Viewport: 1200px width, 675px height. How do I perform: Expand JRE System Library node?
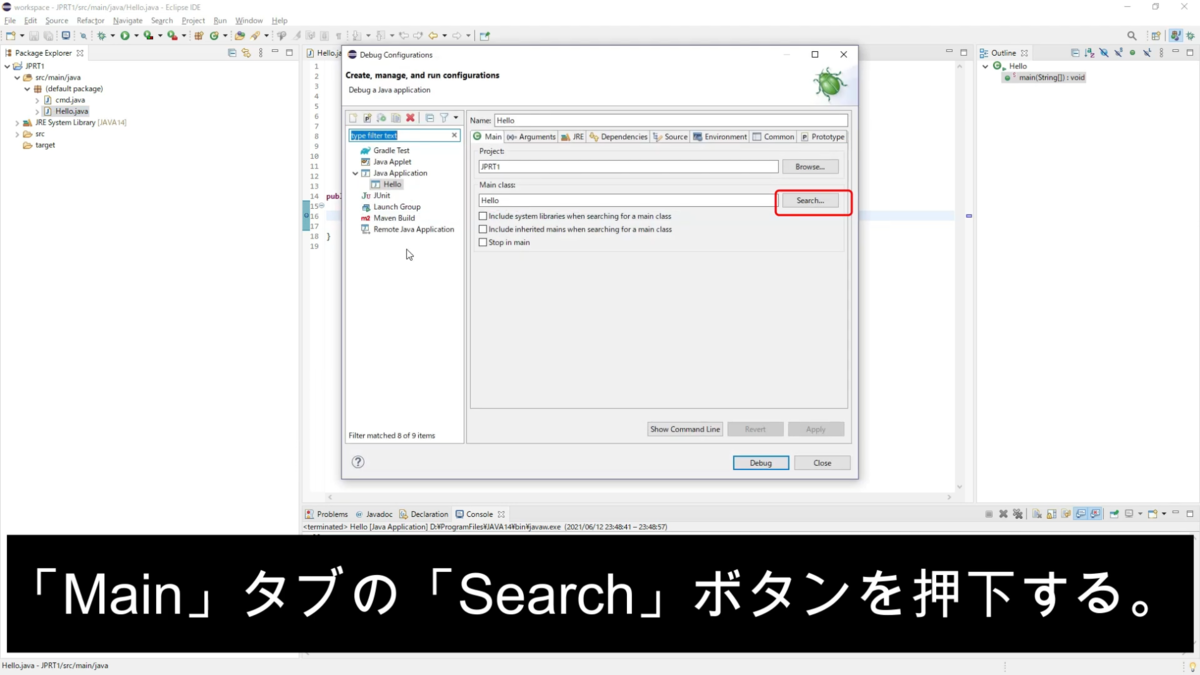pos(17,122)
